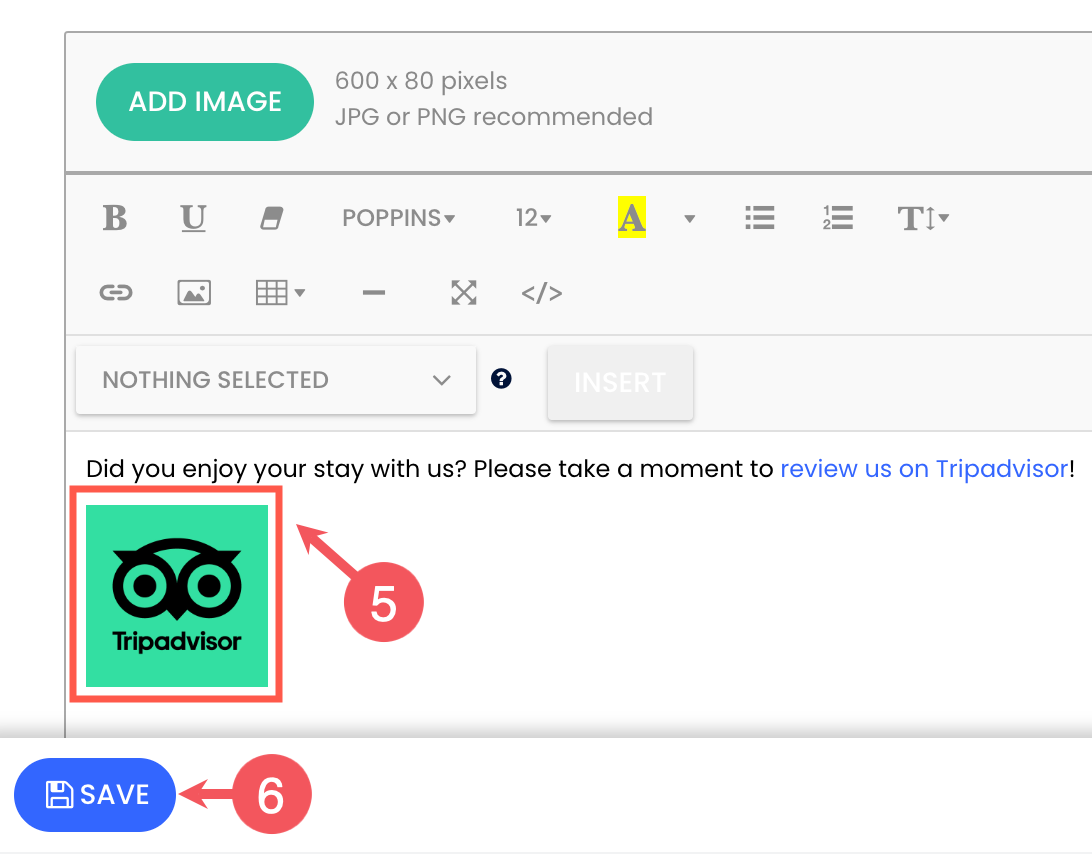Apply the yellow highlight text color
The width and height of the screenshot is (1092, 854).
coord(632,218)
